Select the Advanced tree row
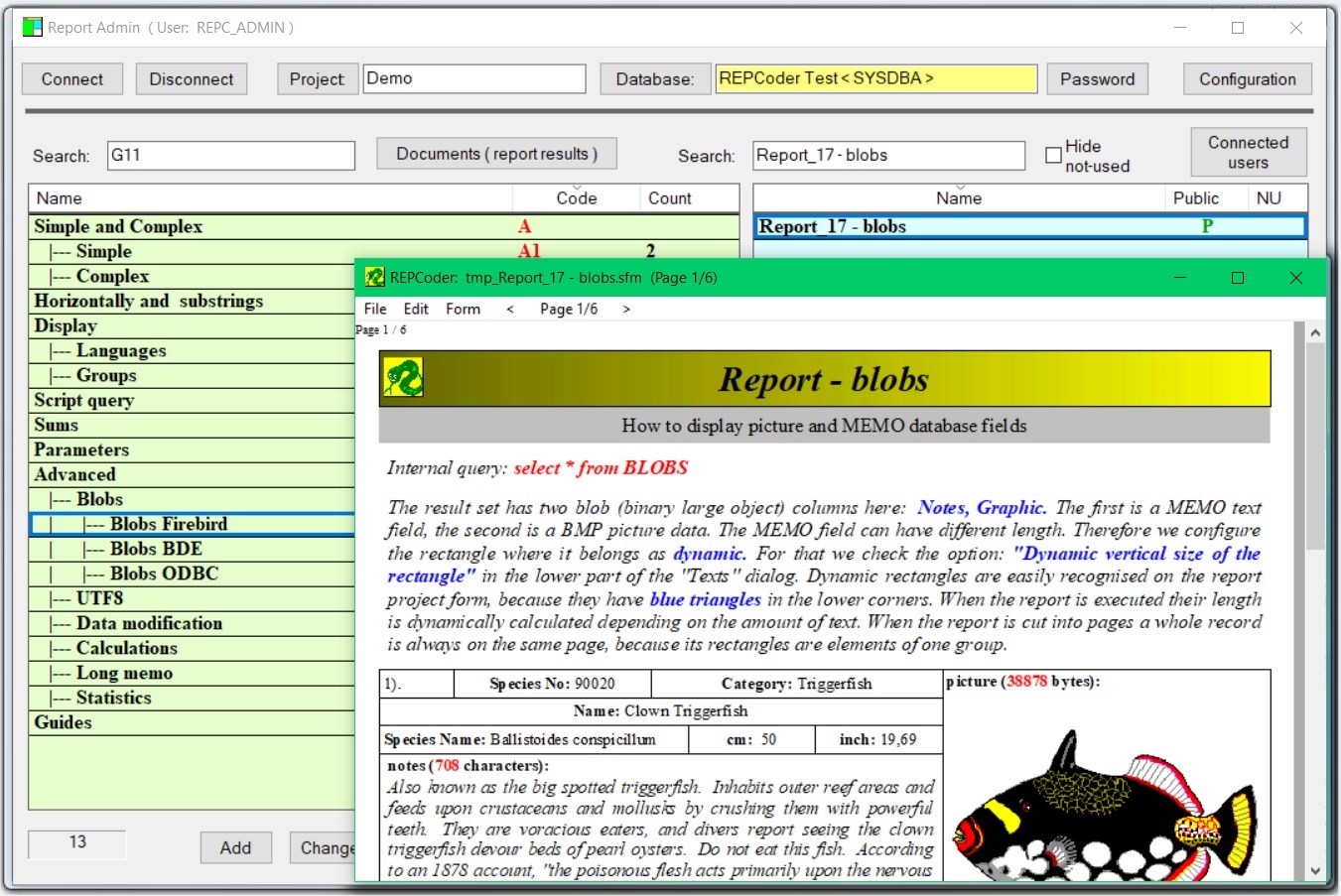Viewport: 1341px width, 896px height. tap(192, 474)
